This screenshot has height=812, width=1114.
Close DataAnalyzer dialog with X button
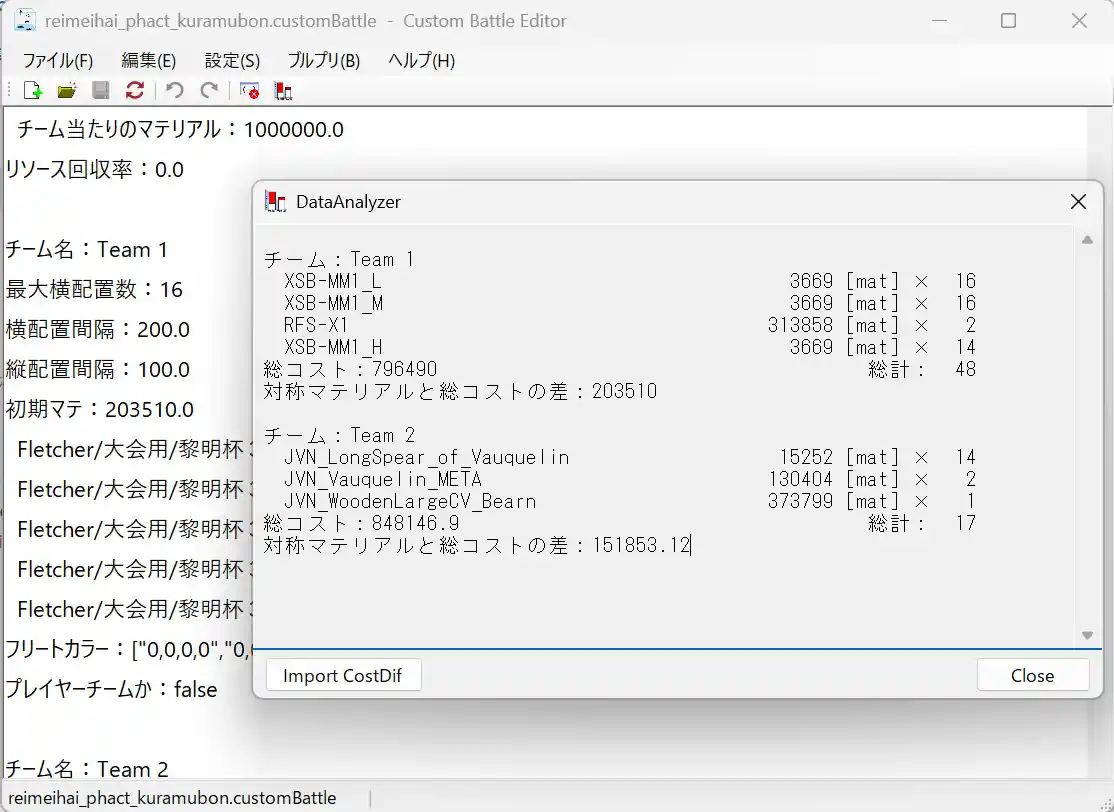click(1078, 202)
